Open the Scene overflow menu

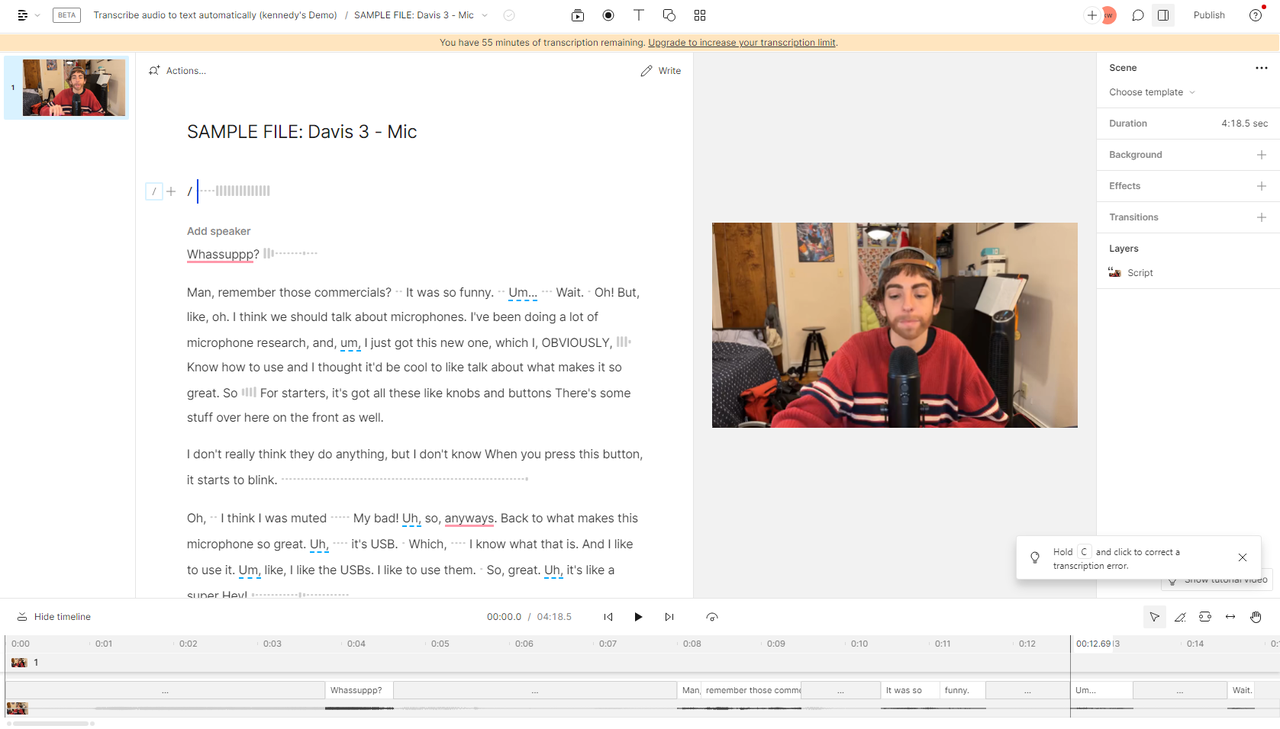(x=1261, y=67)
